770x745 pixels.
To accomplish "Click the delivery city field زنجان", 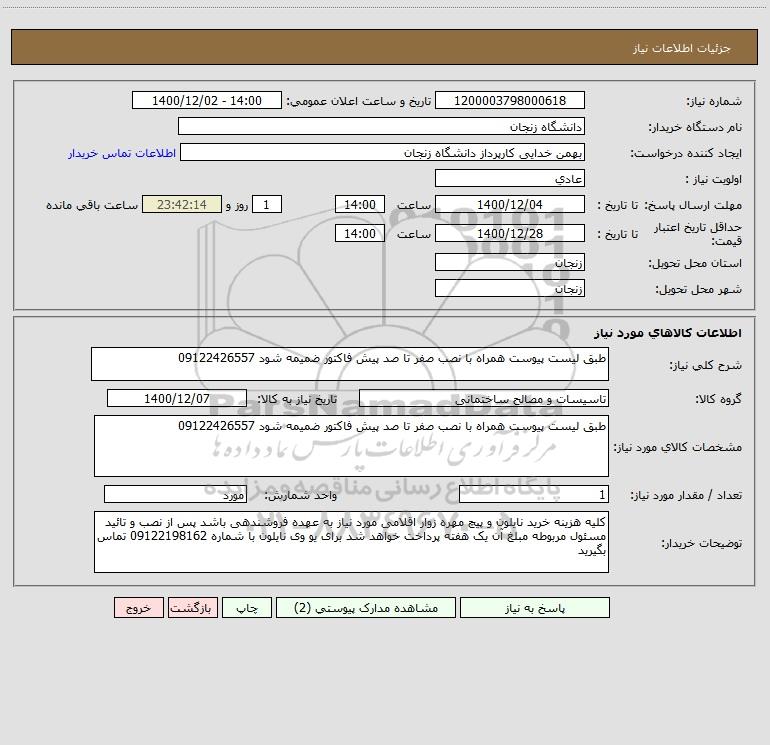I will click(510, 288).
